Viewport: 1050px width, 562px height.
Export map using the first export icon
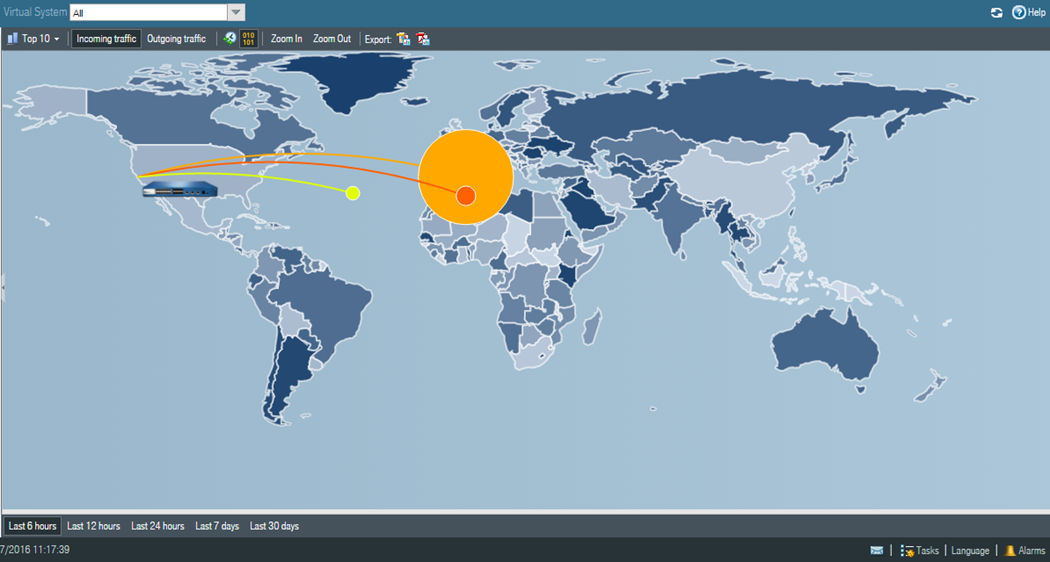(403, 39)
